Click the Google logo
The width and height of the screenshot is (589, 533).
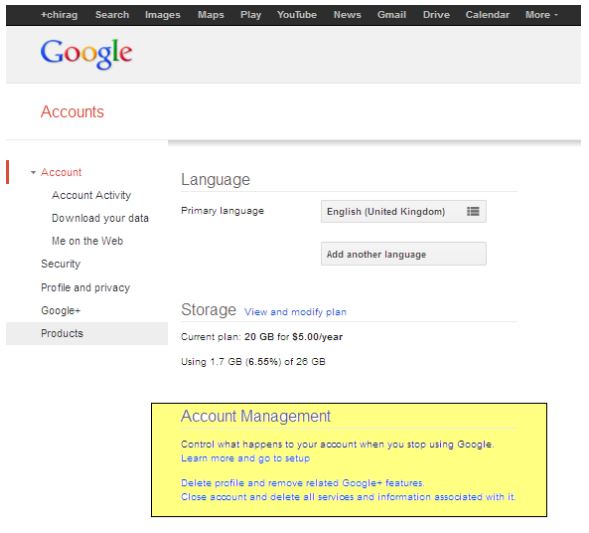86,54
